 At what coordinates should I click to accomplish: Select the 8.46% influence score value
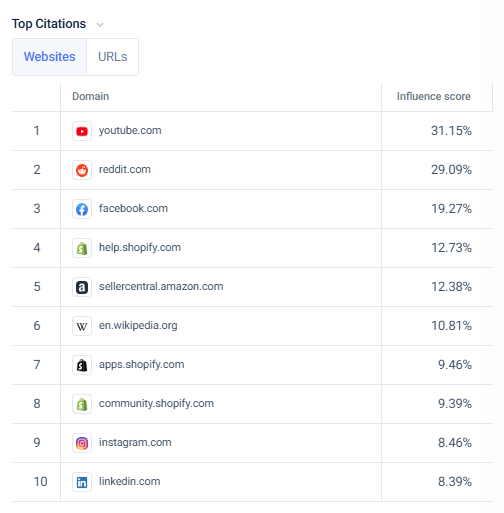[455, 443]
